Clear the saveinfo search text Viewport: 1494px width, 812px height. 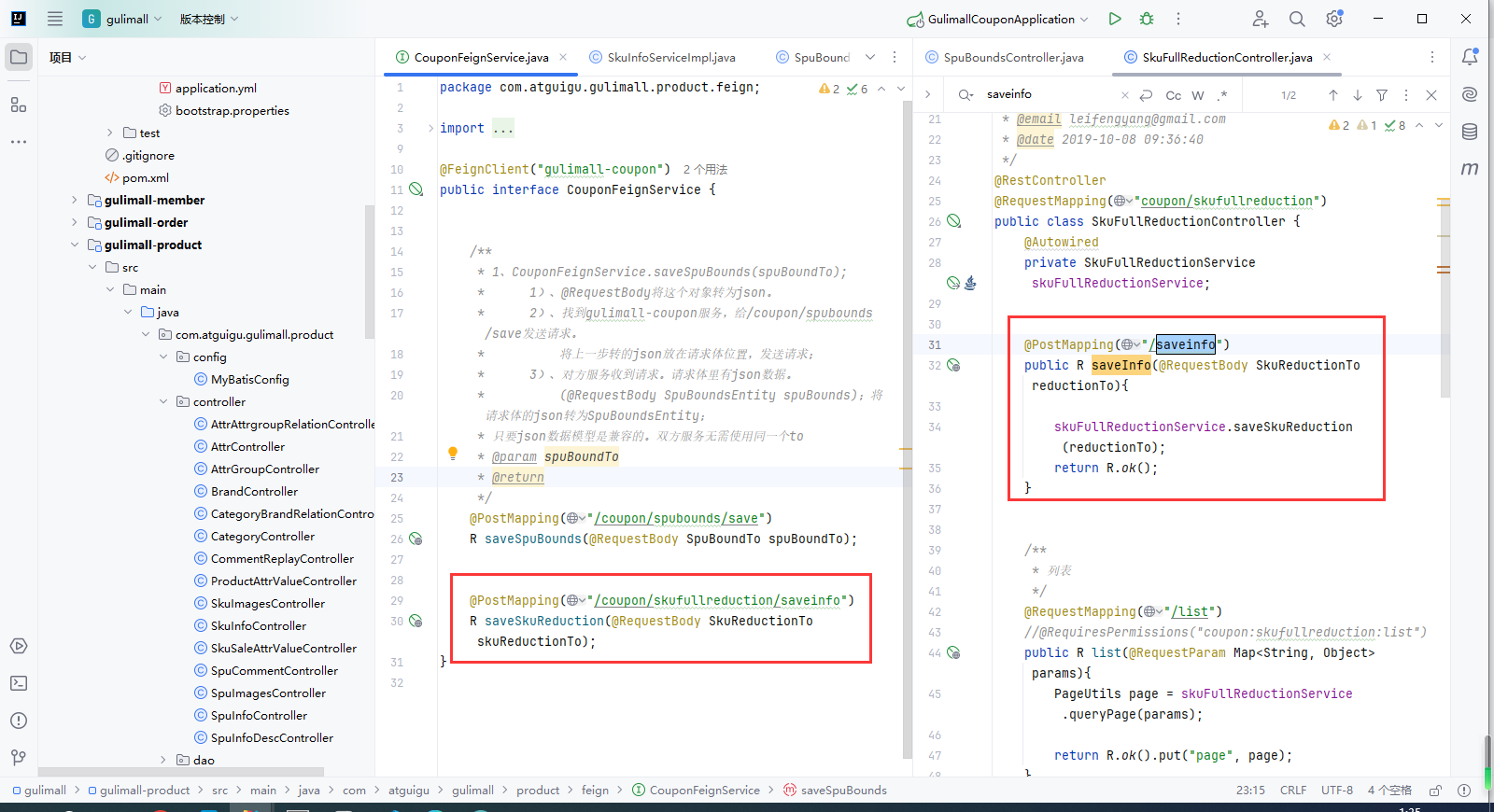click(1125, 95)
